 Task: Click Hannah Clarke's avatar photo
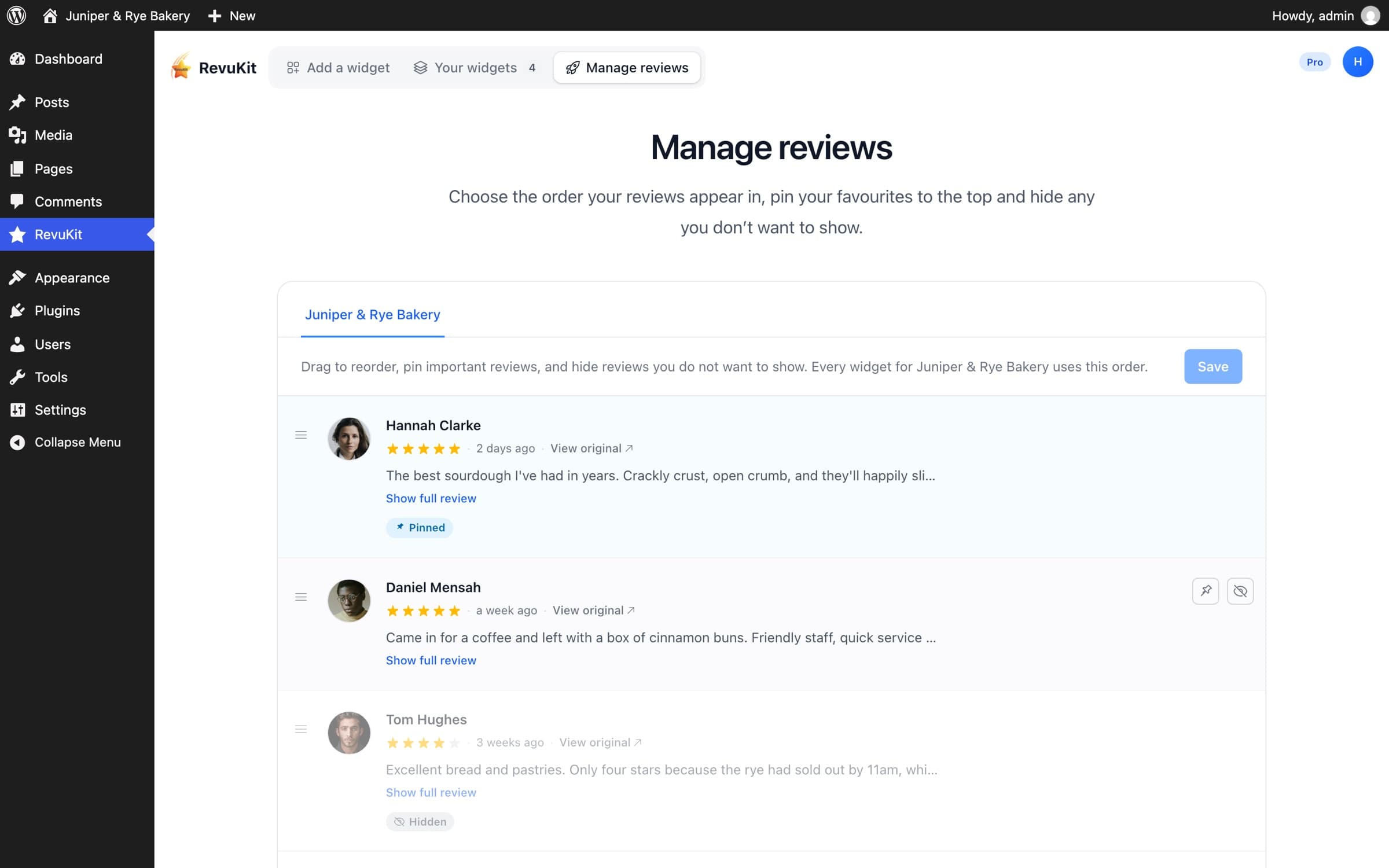[x=349, y=439]
